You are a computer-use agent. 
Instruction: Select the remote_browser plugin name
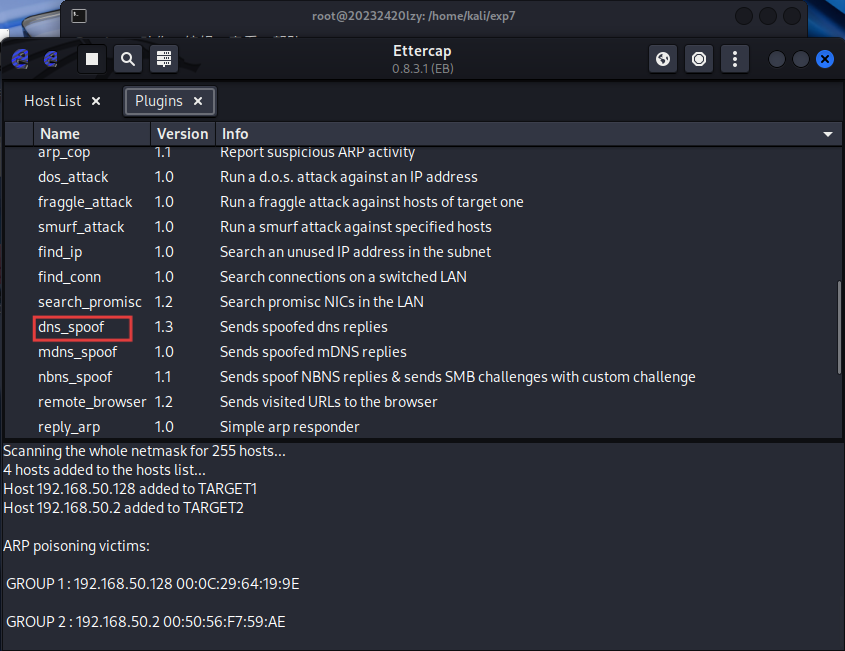point(92,402)
